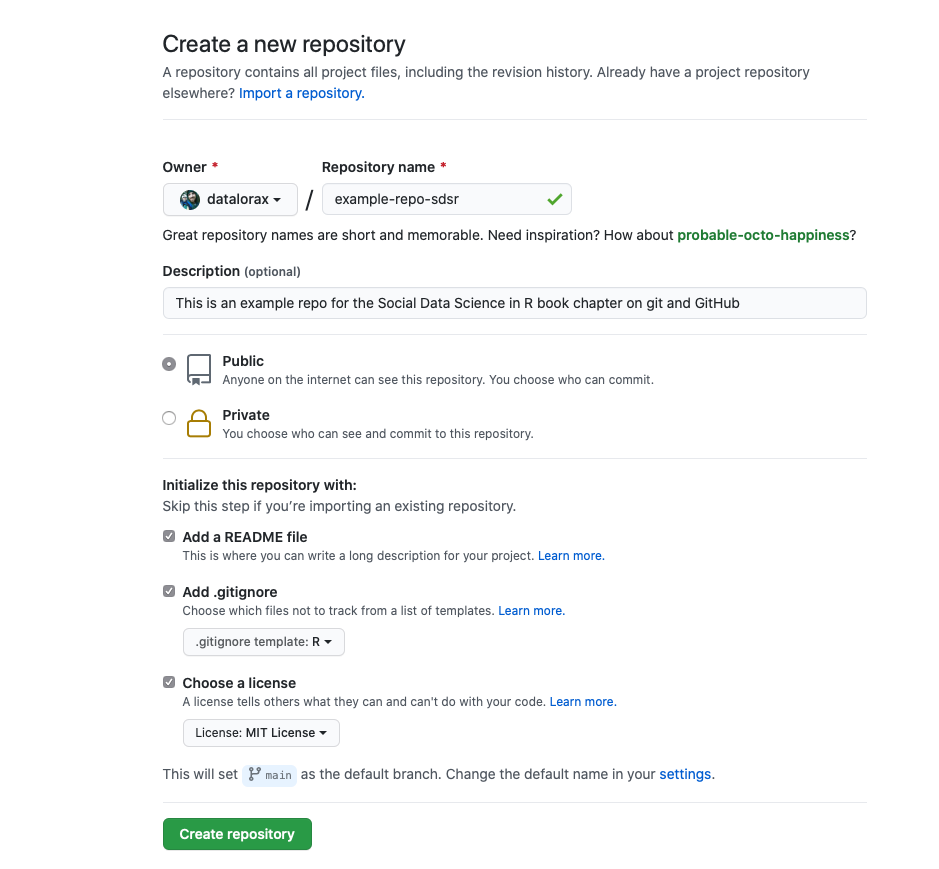This screenshot has width=939, height=869.
Task: Click the Create repository button
Action: coord(237,834)
